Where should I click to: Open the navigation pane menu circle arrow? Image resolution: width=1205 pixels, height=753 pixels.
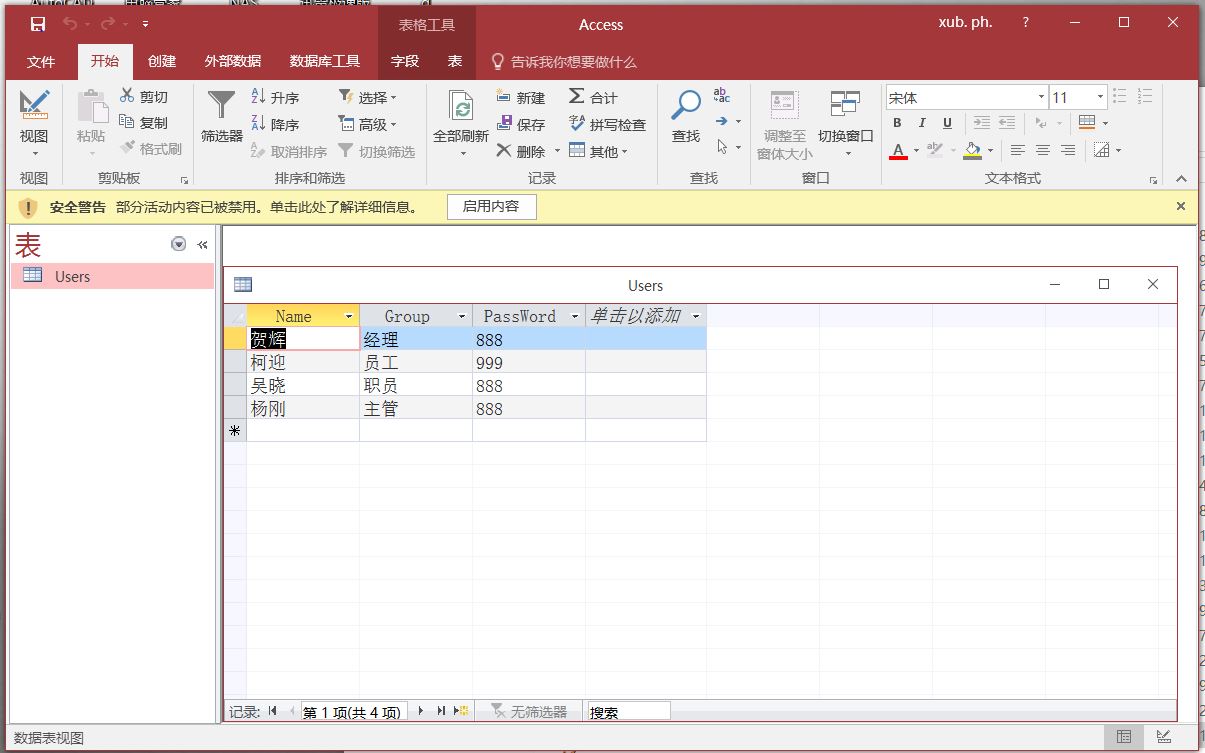click(179, 244)
